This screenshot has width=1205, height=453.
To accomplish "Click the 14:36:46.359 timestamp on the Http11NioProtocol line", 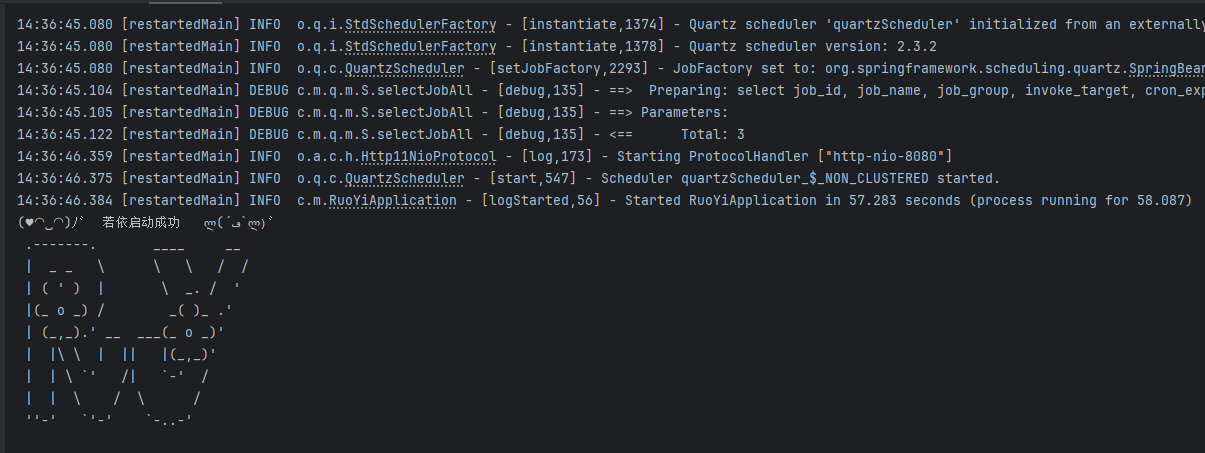I will [x=65, y=156].
